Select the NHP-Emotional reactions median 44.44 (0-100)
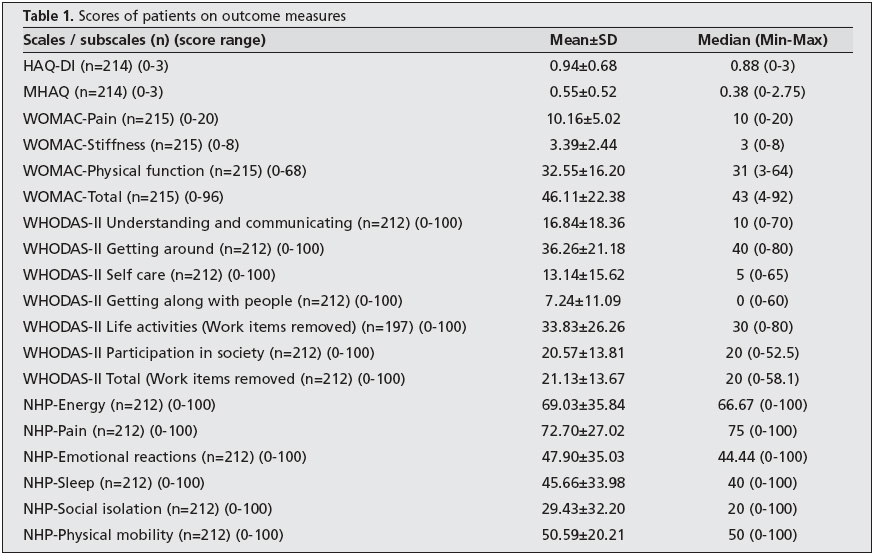 coord(762,457)
